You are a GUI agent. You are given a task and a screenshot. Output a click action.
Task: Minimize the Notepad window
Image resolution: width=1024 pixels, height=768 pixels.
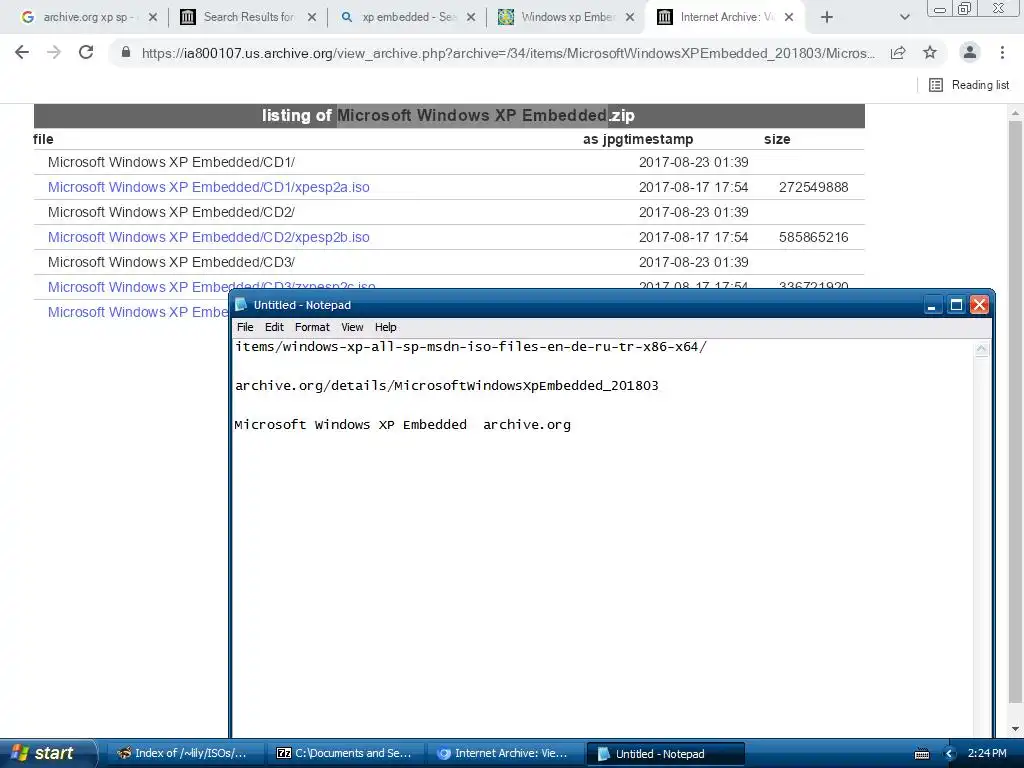click(x=932, y=305)
